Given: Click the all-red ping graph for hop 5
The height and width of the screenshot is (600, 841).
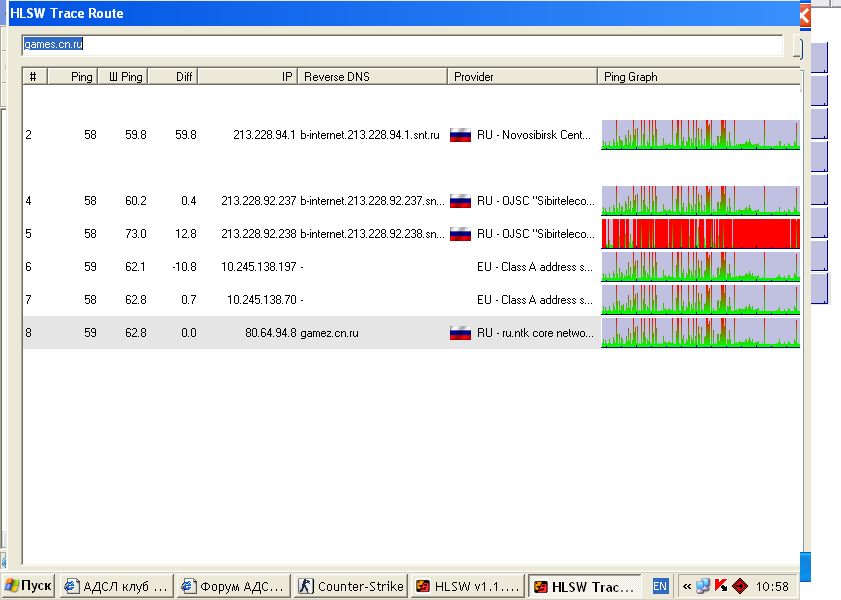Looking at the screenshot, I should pyautogui.click(x=700, y=234).
